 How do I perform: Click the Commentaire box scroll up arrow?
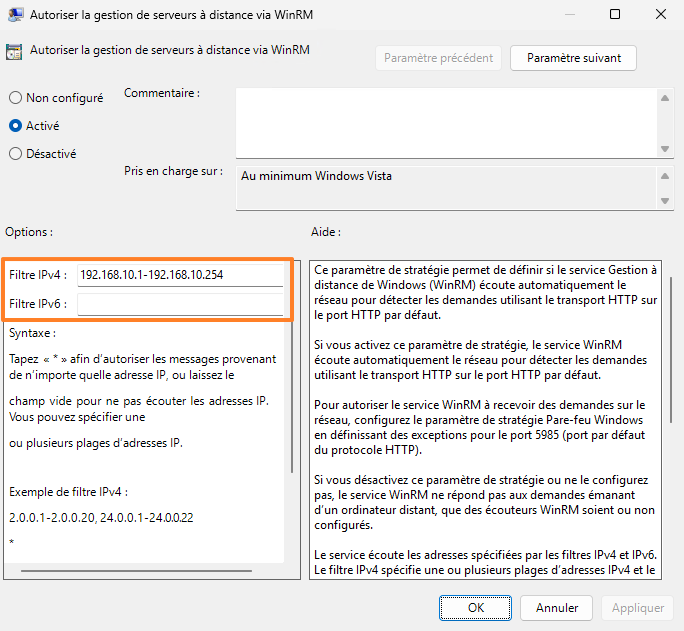[665, 98]
